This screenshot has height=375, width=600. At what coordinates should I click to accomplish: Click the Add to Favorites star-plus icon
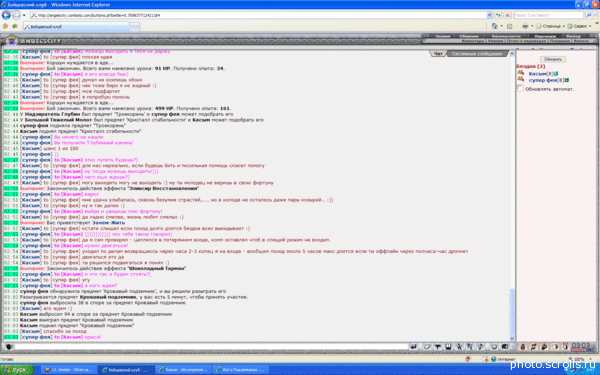point(15,26)
